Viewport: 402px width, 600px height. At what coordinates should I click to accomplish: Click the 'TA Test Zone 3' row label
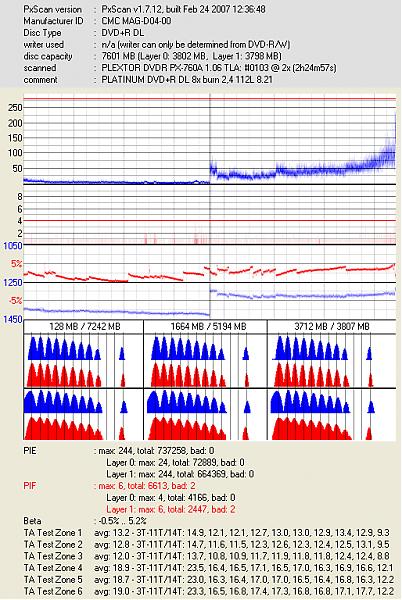pyautogui.click(x=53, y=556)
